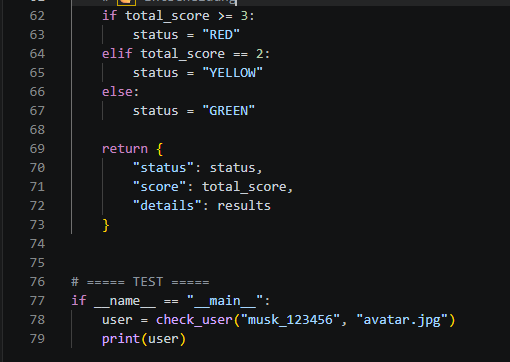The image size is (510, 362).
Task: Click the # ===== TEST ===== comment
Action: (140, 282)
